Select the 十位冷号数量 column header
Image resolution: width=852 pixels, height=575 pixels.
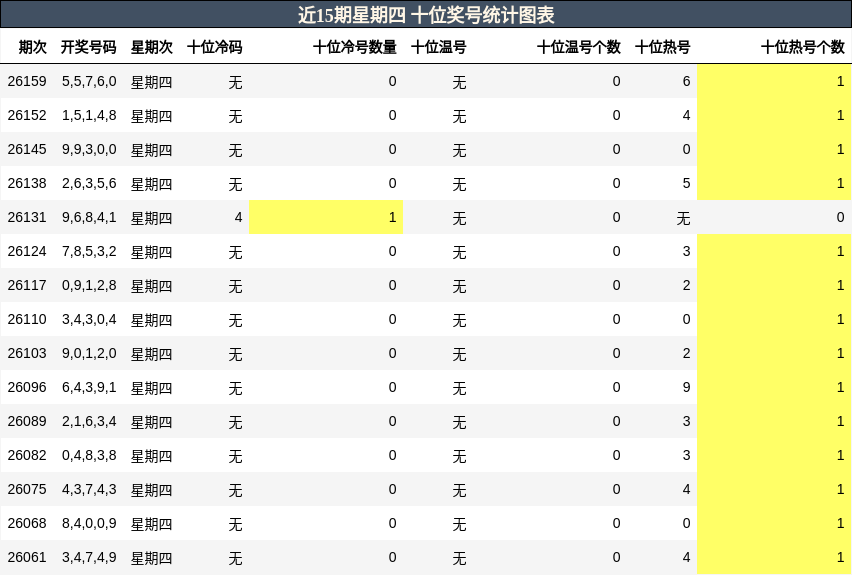pyautogui.click(x=355, y=47)
